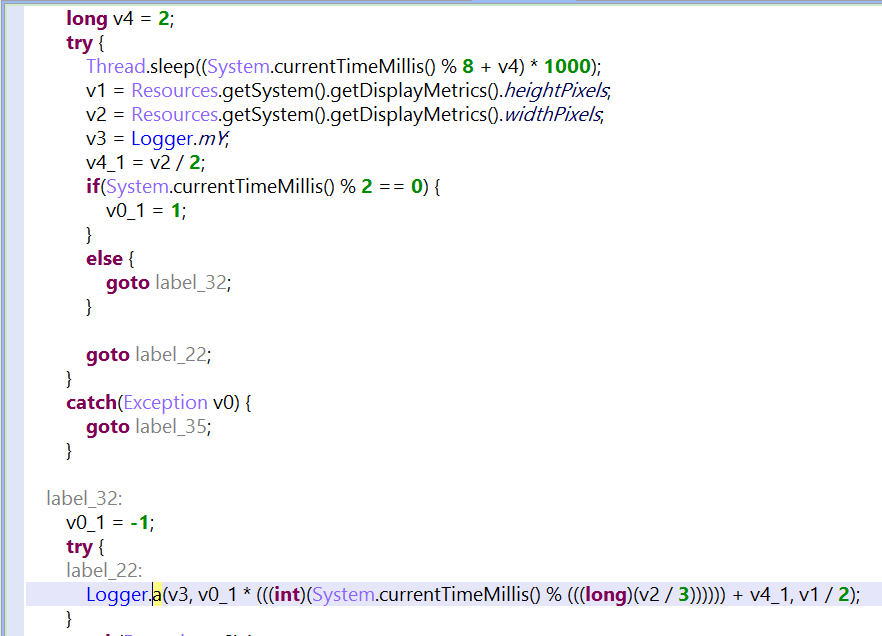Click label_22 in the goto statement
The height and width of the screenshot is (636, 882).
click(x=173, y=354)
